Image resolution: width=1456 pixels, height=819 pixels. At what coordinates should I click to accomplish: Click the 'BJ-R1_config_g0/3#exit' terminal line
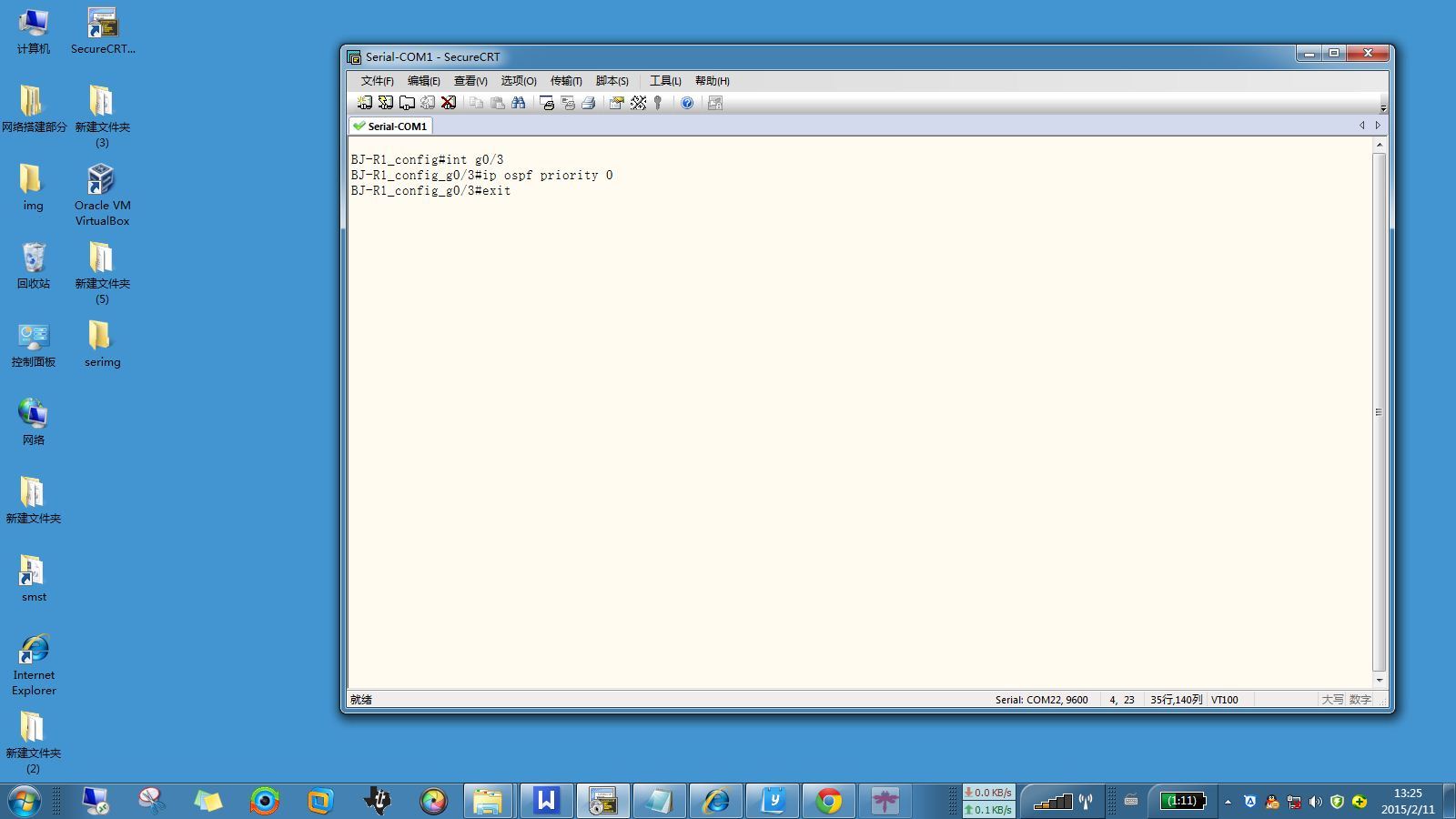tap(430, 191)
